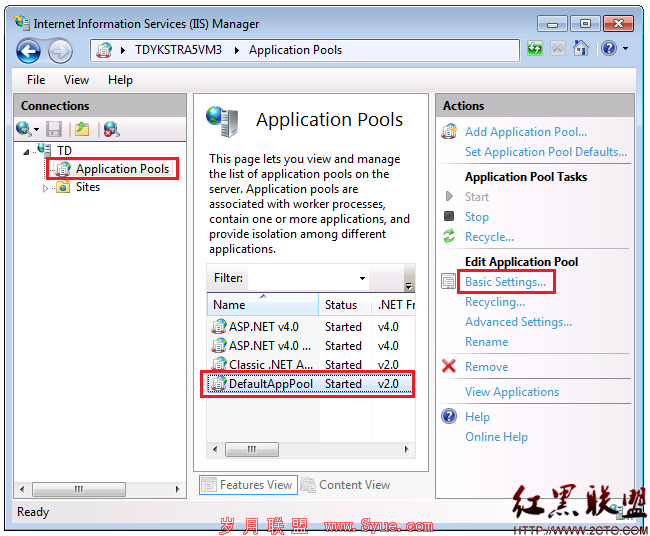
Task: Sort by the Name column header
Action: coord(262,305)
